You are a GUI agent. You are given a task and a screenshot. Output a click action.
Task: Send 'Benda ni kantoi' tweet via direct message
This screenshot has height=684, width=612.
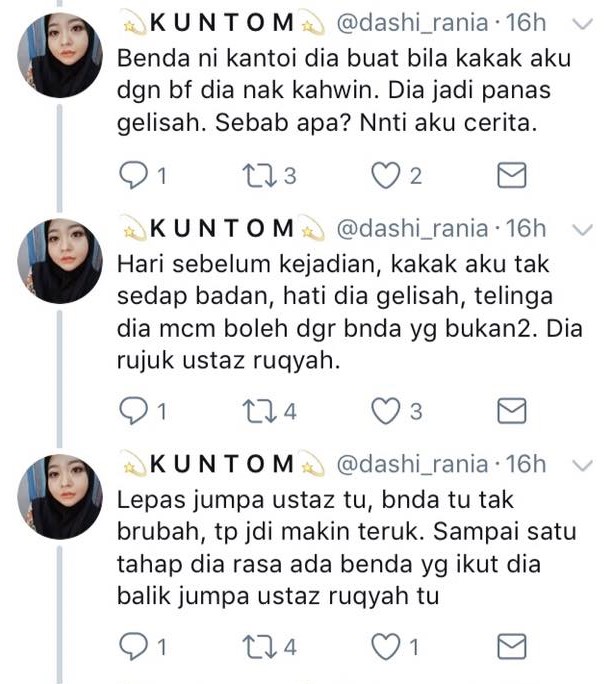(x=512, y=175)
